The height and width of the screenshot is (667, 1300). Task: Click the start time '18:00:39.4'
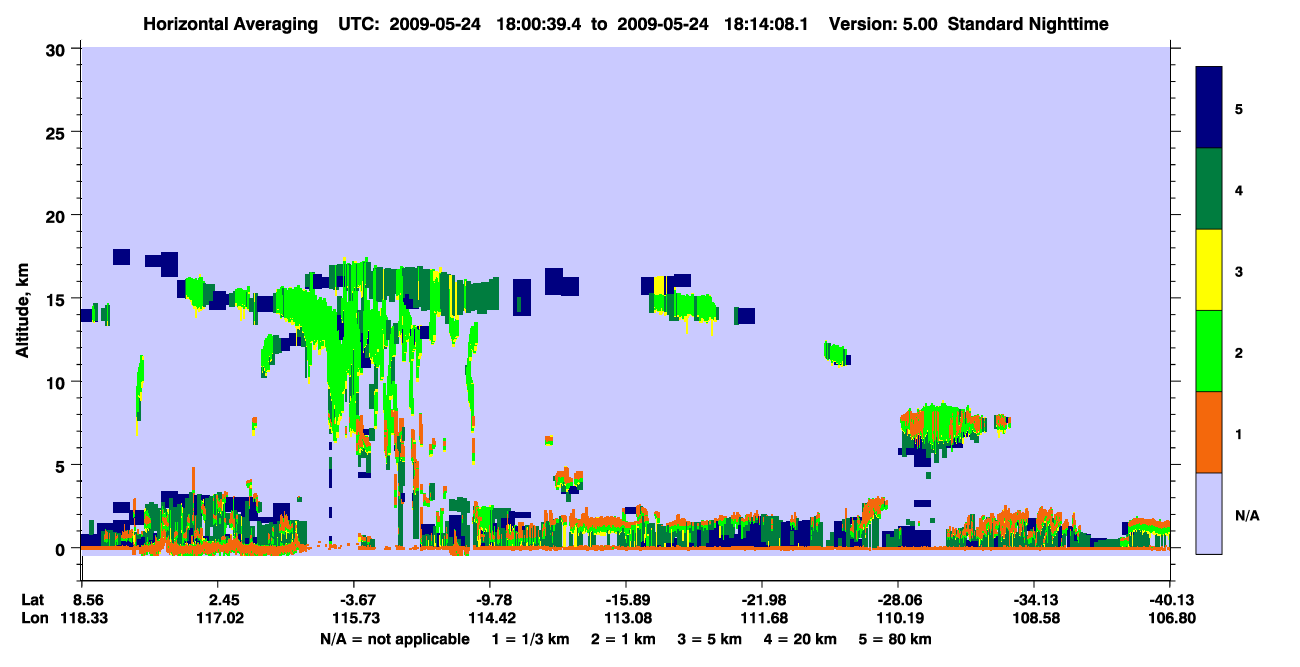[541, 23]
